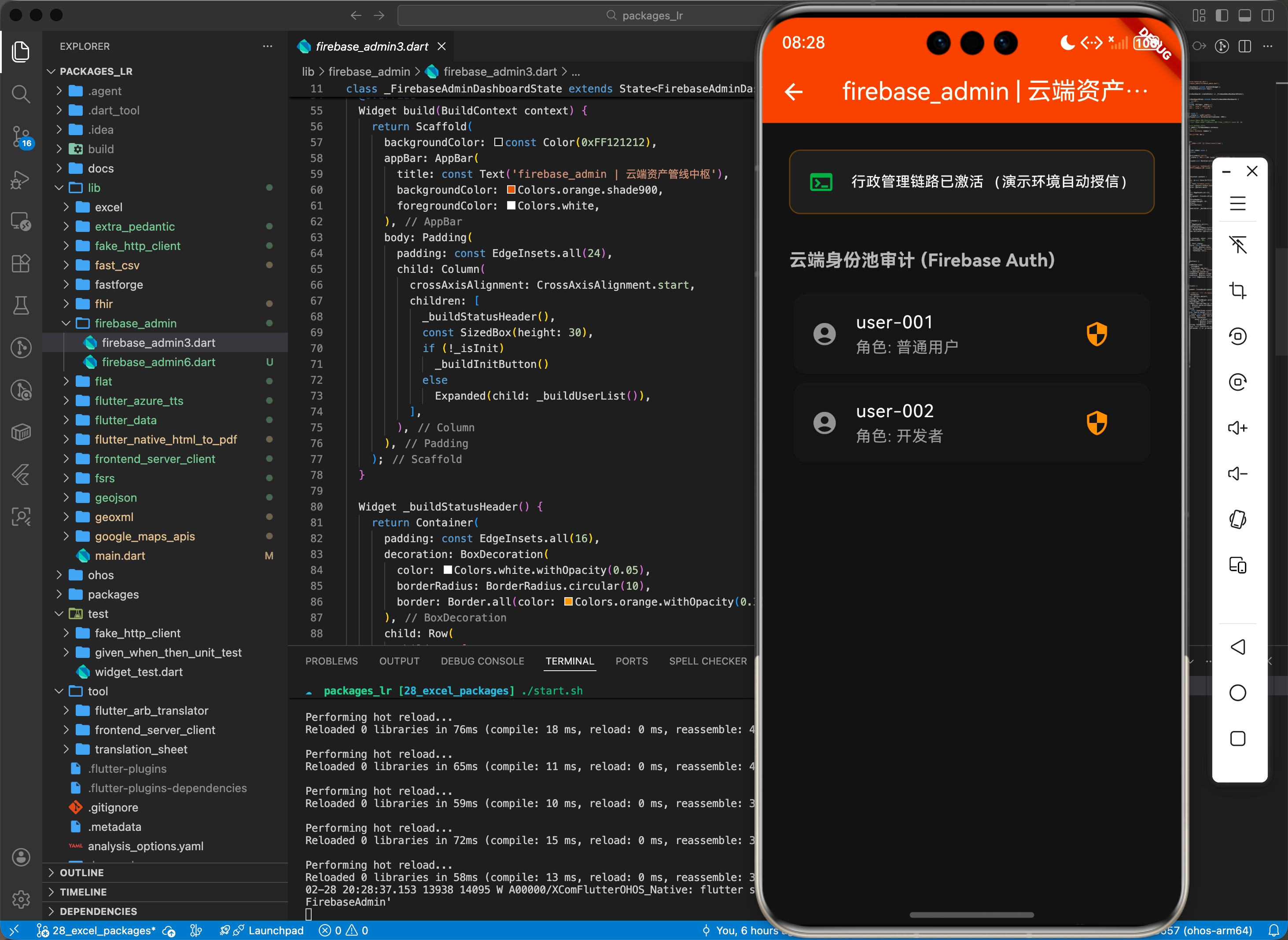
Task: Expand the OUTLINE section
Action: pyautogui.click(x=165, y=872)
